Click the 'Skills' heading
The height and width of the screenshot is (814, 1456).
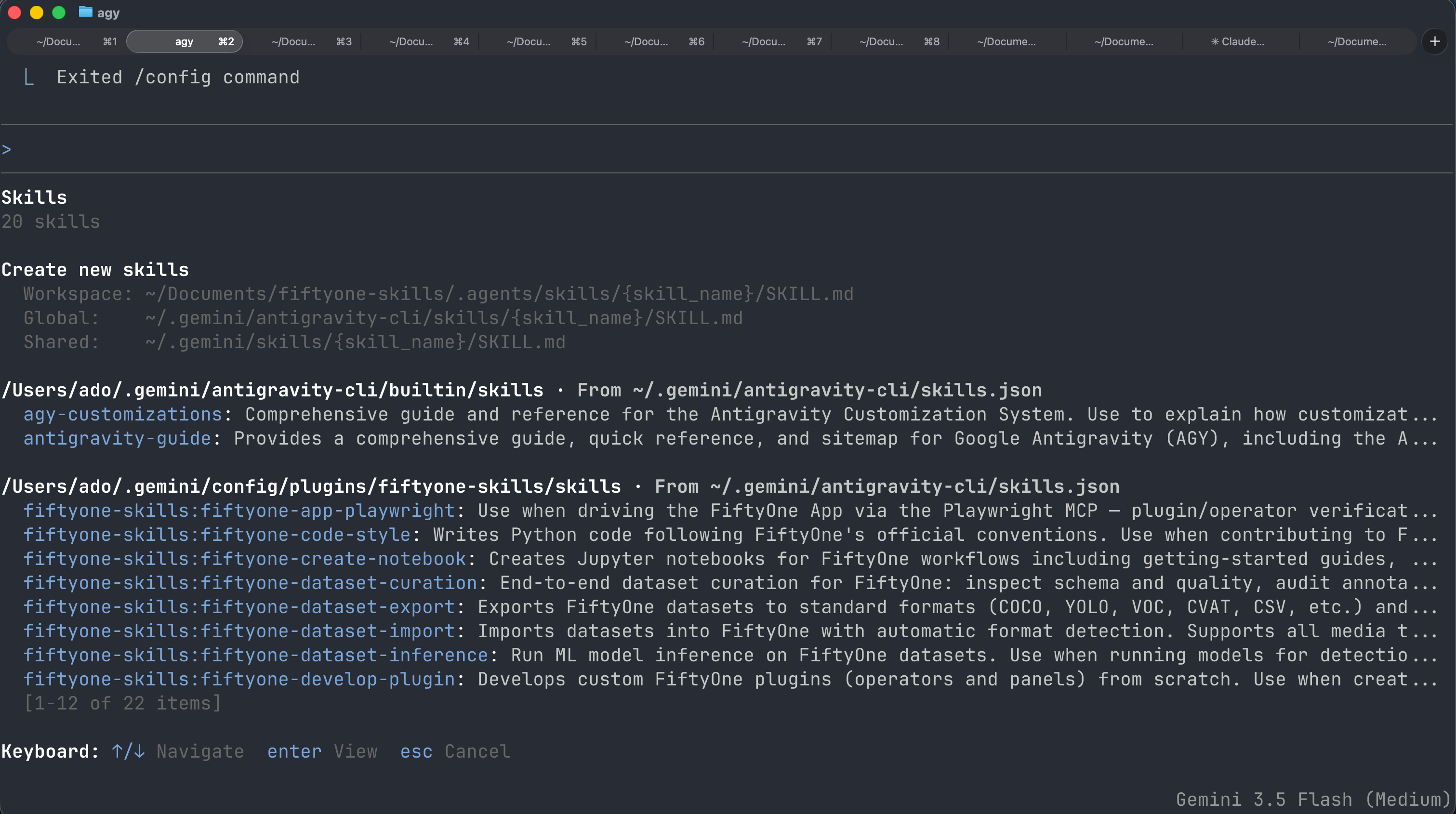[x=34, y=197]
